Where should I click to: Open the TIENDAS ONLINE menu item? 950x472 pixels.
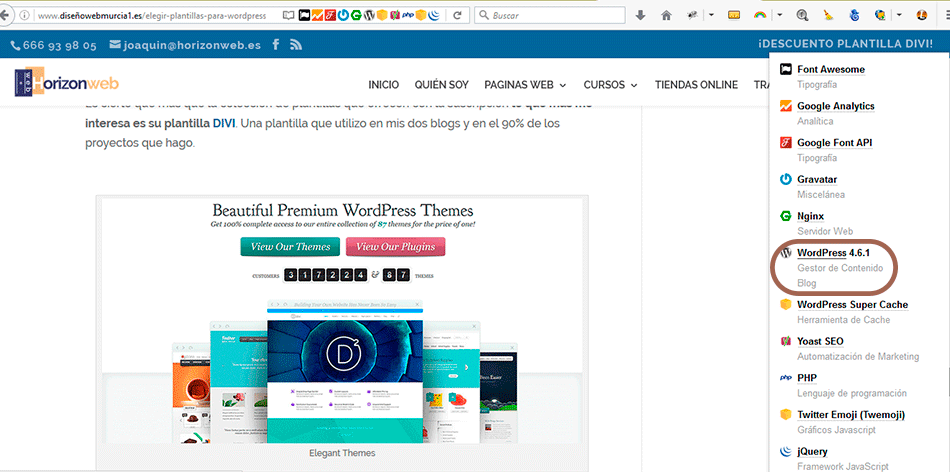click(696, 85)
